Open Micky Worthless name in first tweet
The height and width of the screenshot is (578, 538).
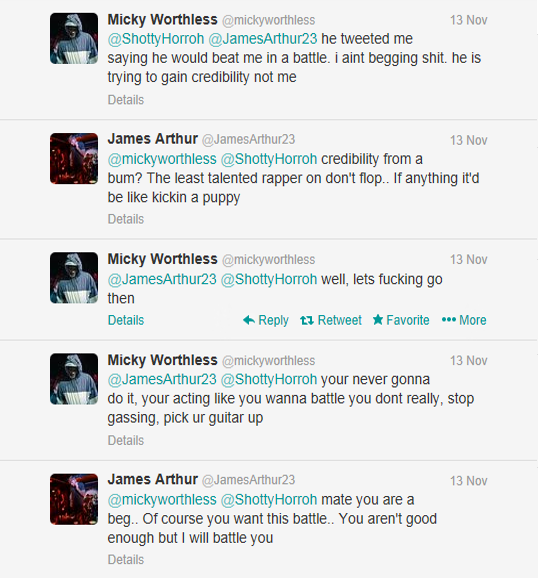(x=163, y=20)
